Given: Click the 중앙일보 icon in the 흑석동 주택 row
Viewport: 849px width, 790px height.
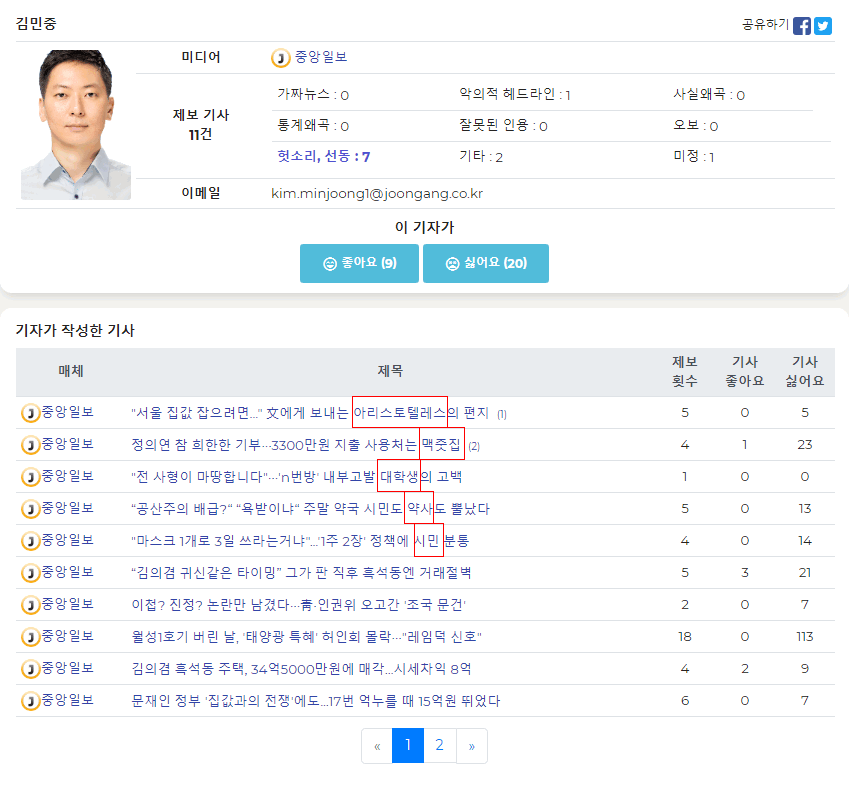Looking at the screenshot, I should click(x=30, y=669).
